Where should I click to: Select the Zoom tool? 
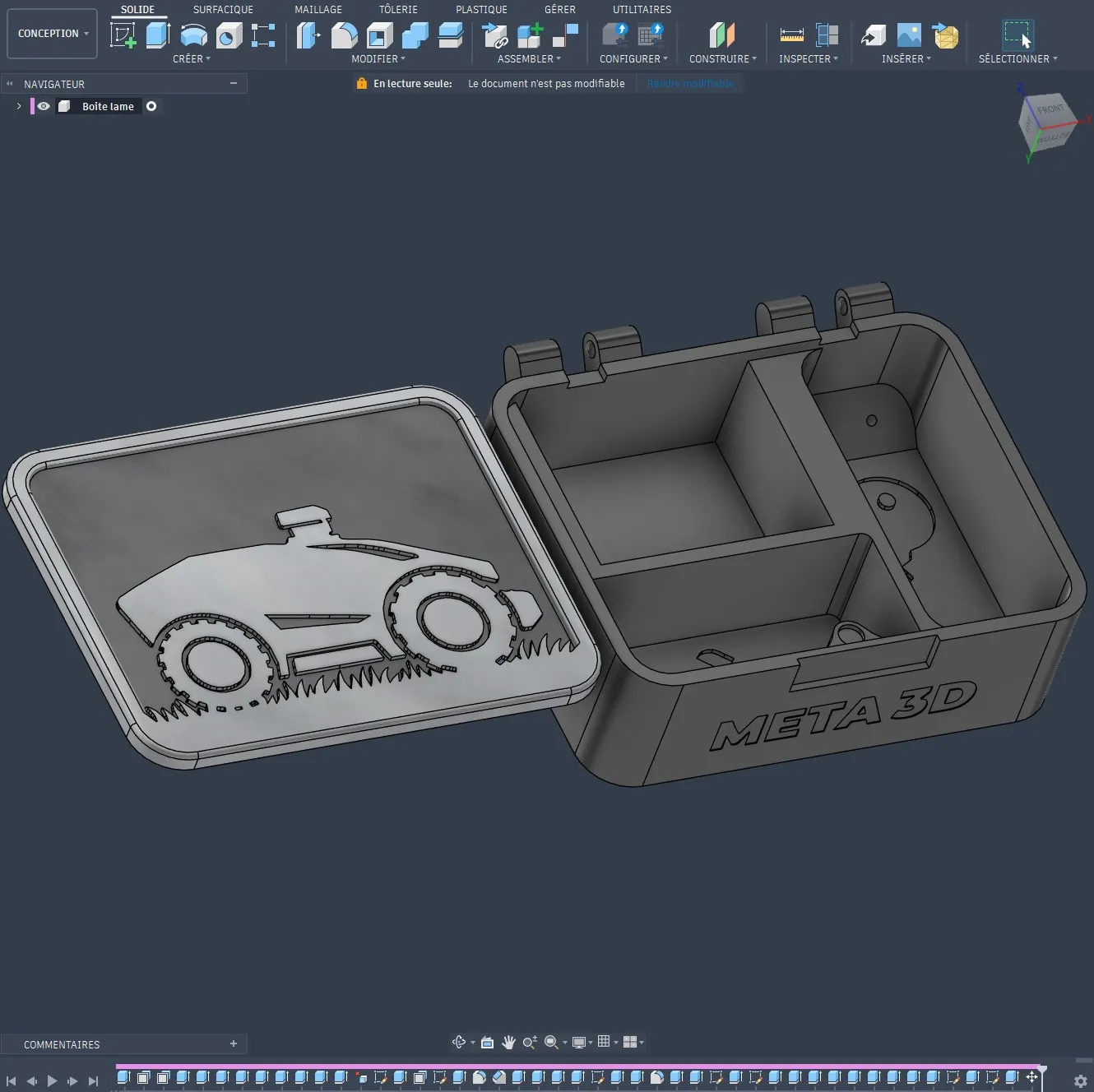click(x=530, y=1042)
